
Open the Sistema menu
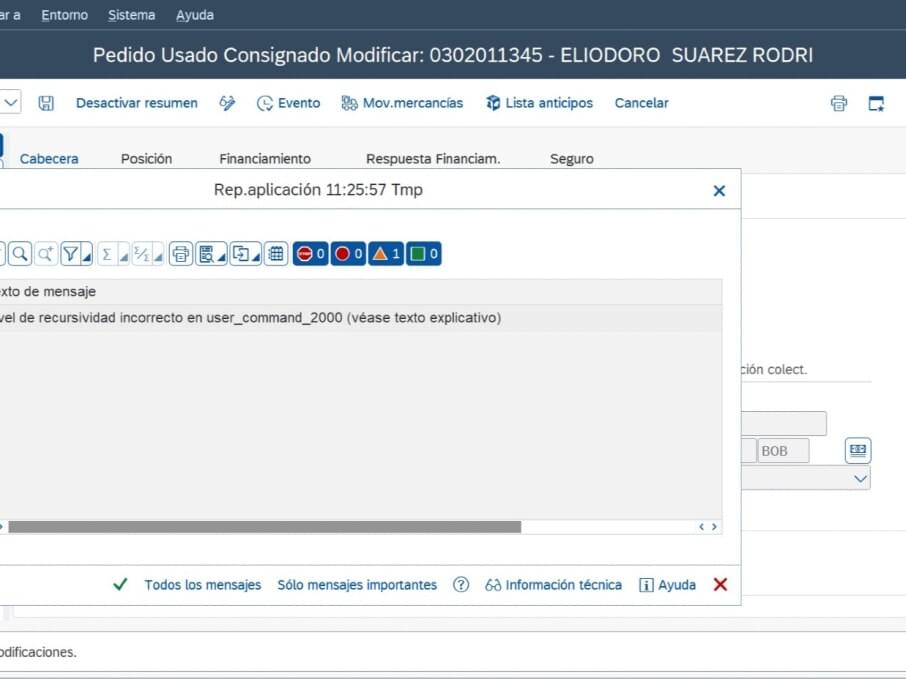tap(131, 15)
